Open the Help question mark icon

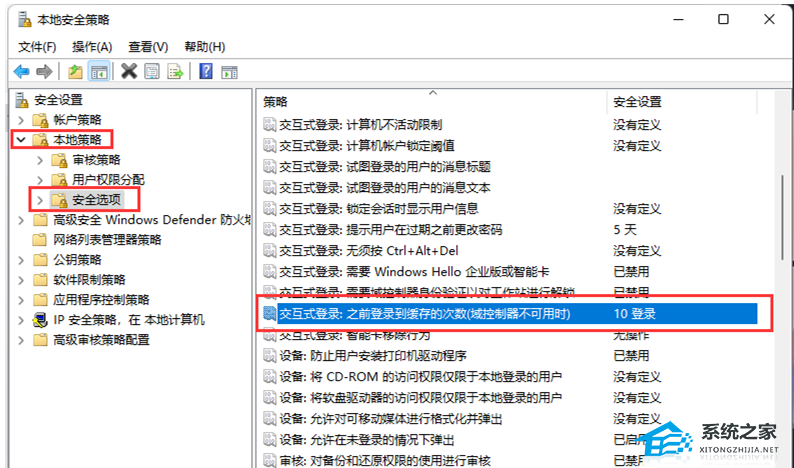(x=206, y=71)
